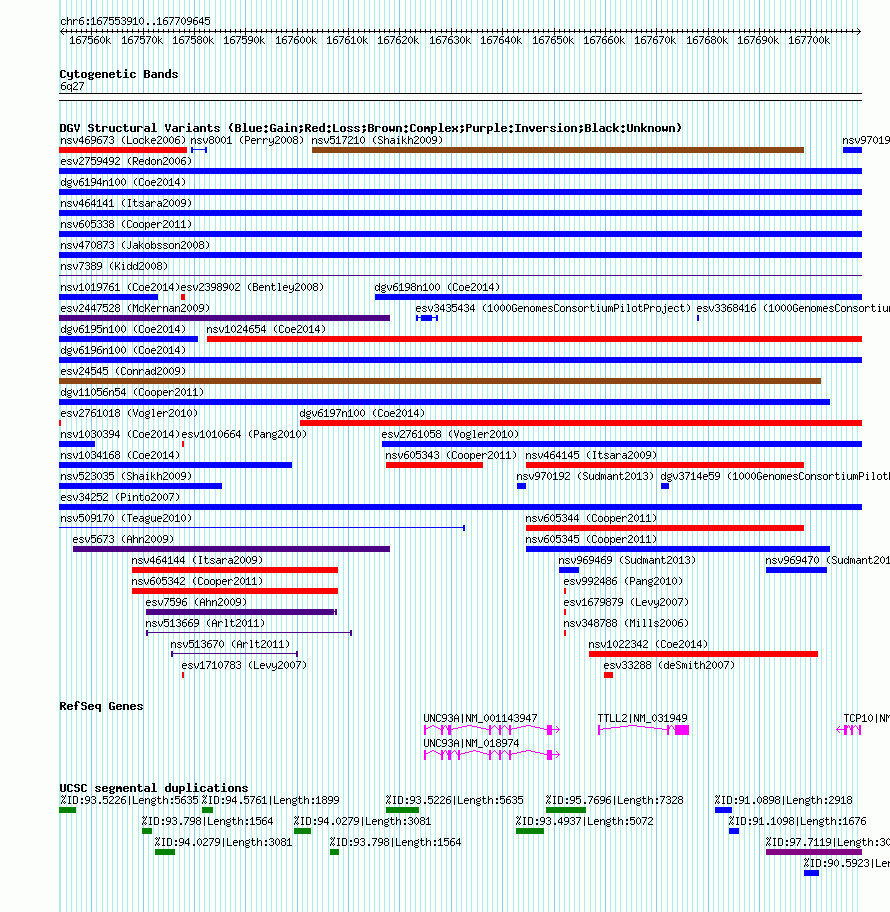This screenshot has height=912, width=890.
Task: Open the dgv6194n100 (Coe2014) variant label
Action: click(x=123, y=182)
